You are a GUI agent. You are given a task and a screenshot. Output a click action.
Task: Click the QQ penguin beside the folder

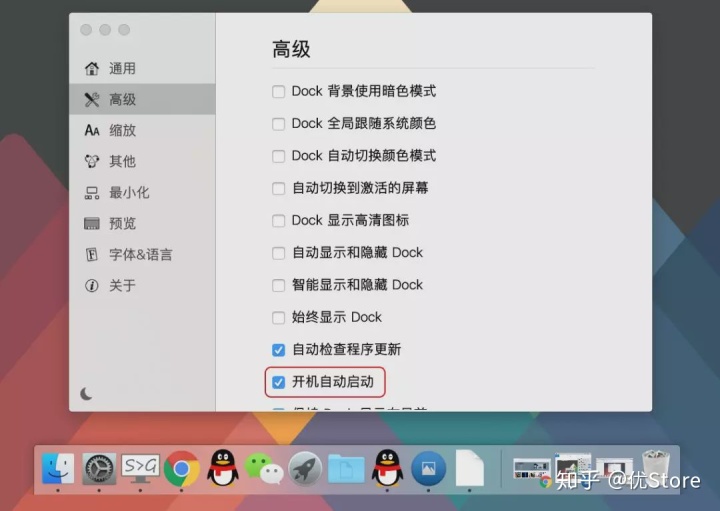point(387,468)
